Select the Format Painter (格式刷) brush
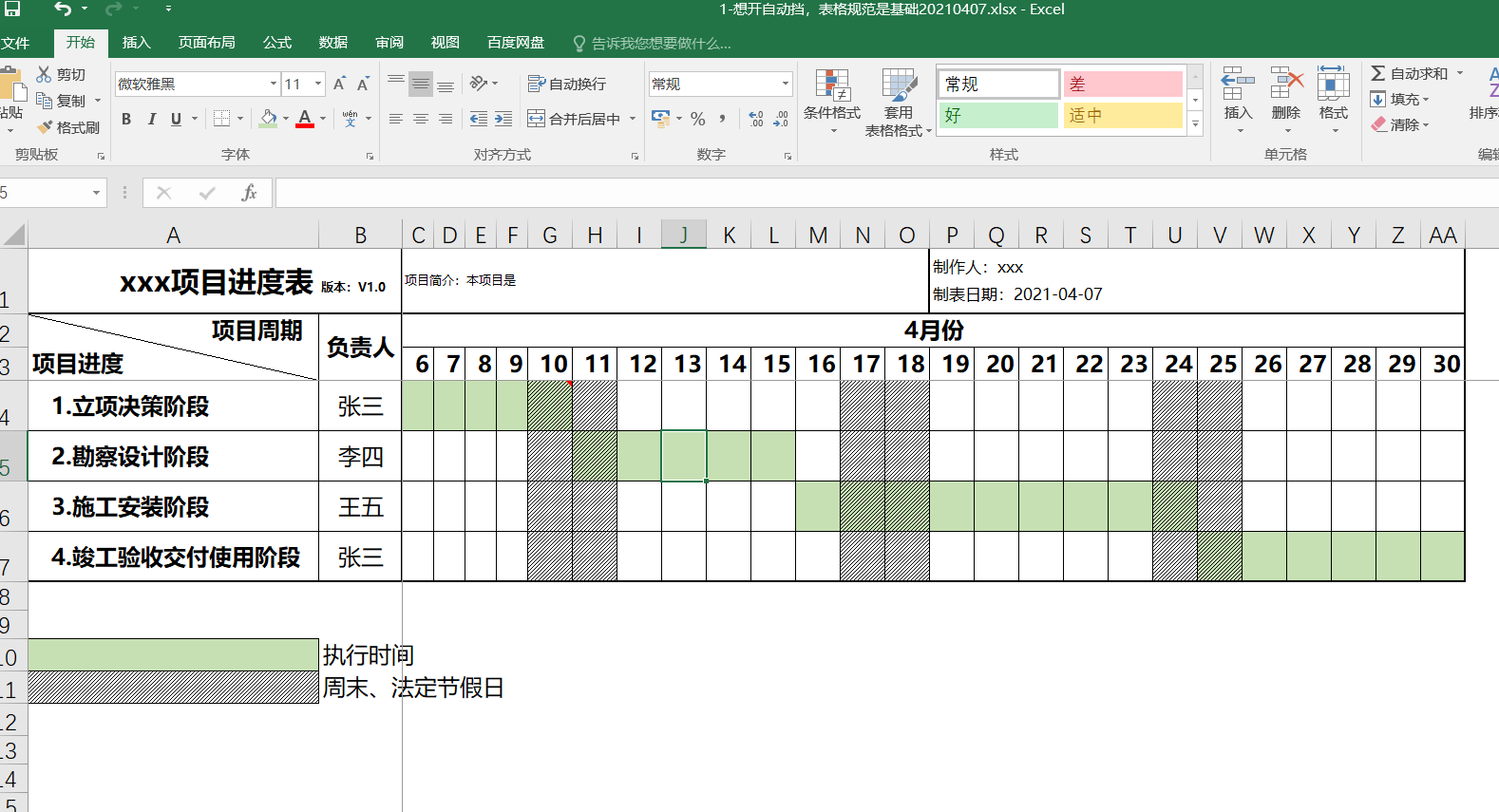The width and height of the screenshot is (1499, 812). click(x=45, y=127)
